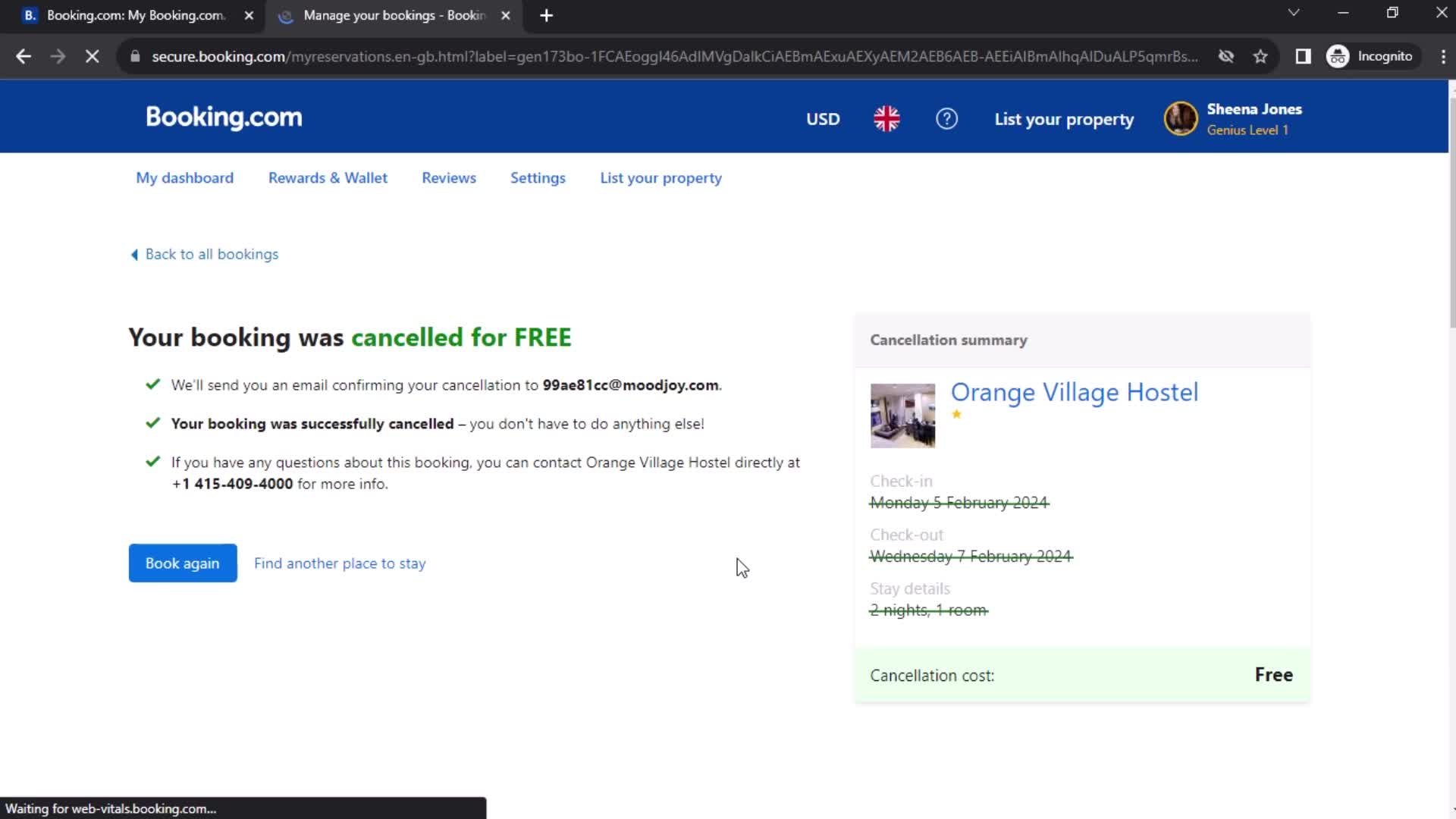Viewport: 1456px width, 819px height.
Task: View site info via padlock icon
Action: (x=135, y=56)
